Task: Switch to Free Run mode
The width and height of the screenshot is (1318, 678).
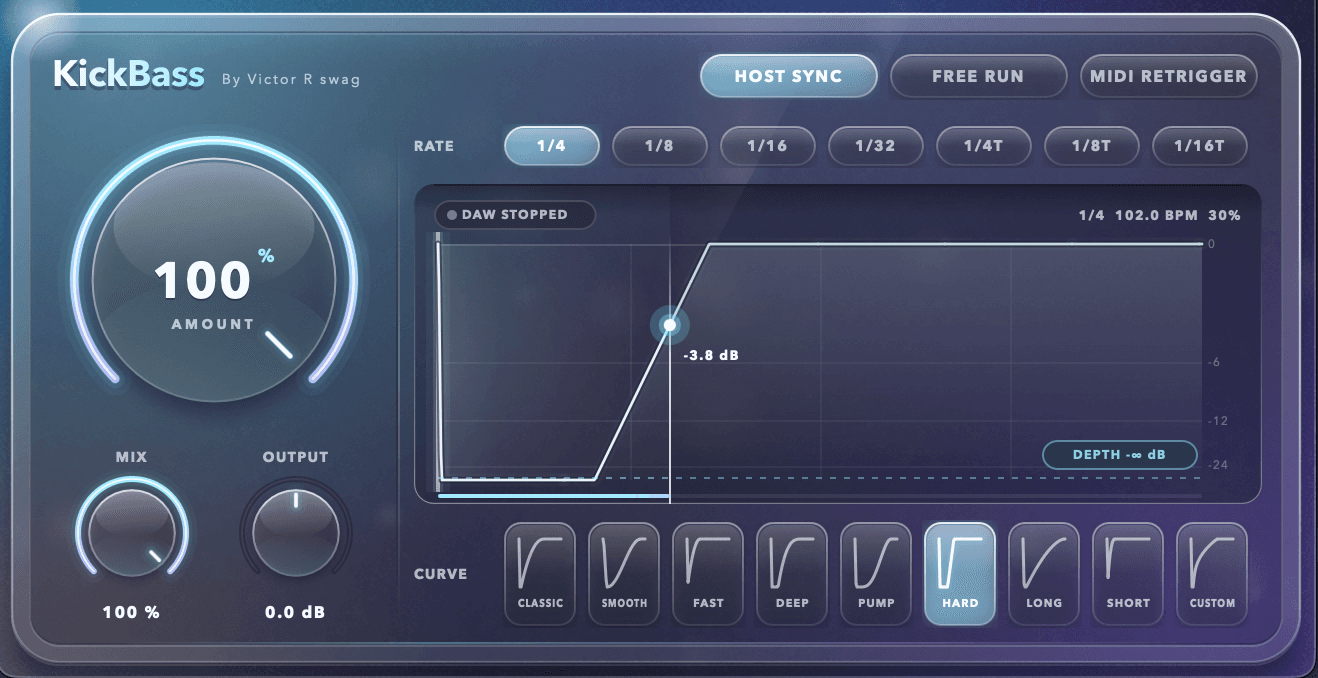Action: tap(978, 76)
